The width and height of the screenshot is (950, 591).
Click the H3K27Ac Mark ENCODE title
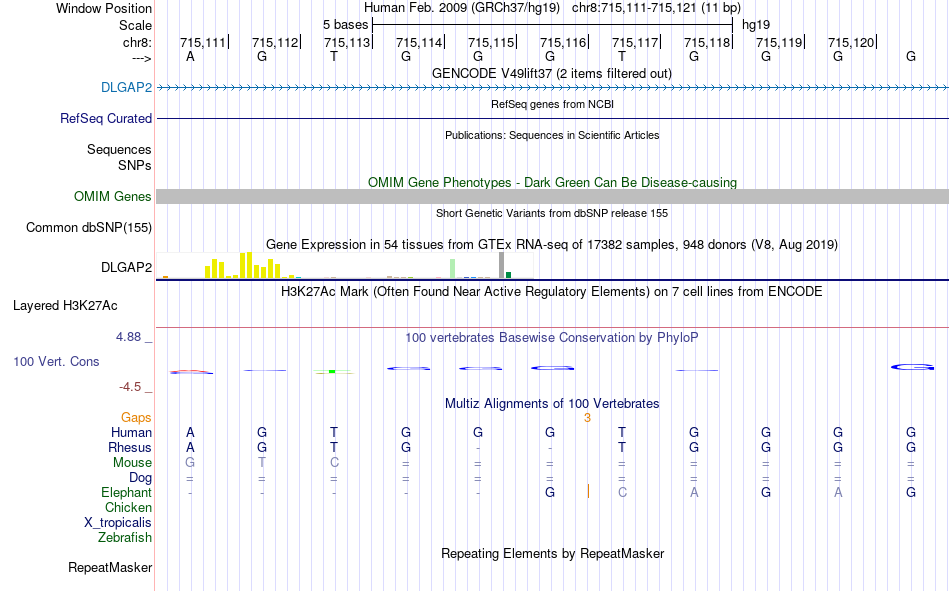point(551,292)
